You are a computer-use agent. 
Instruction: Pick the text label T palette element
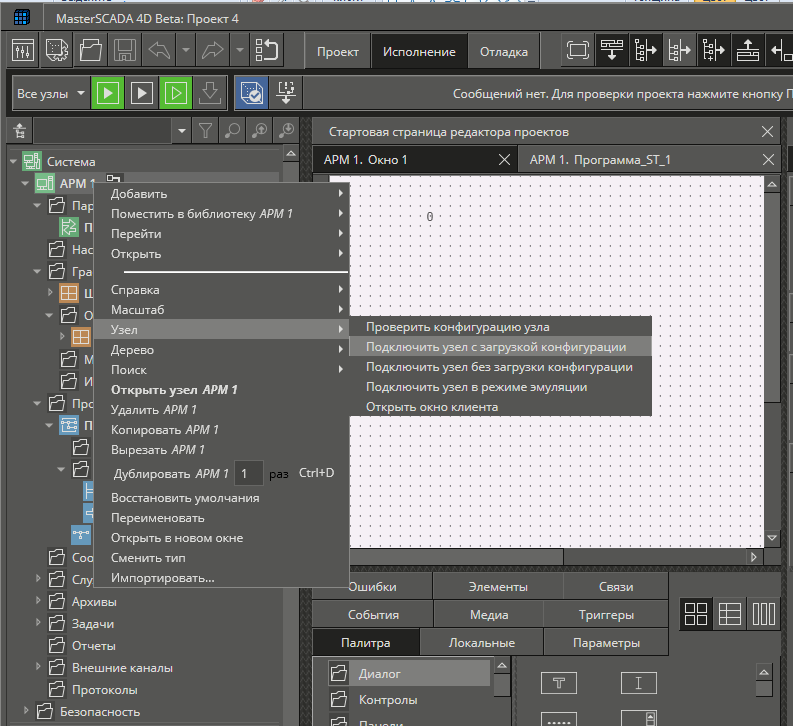point(558,684)
